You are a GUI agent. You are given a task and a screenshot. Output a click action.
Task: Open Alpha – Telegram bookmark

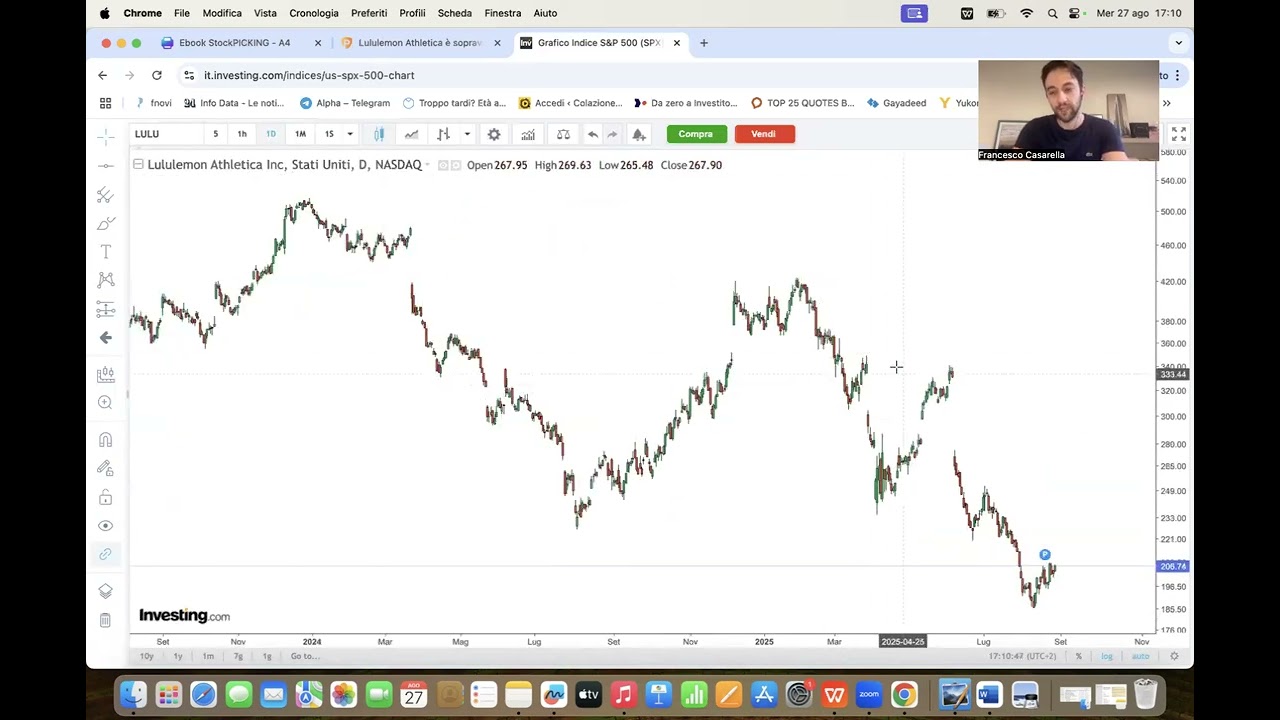345,103
